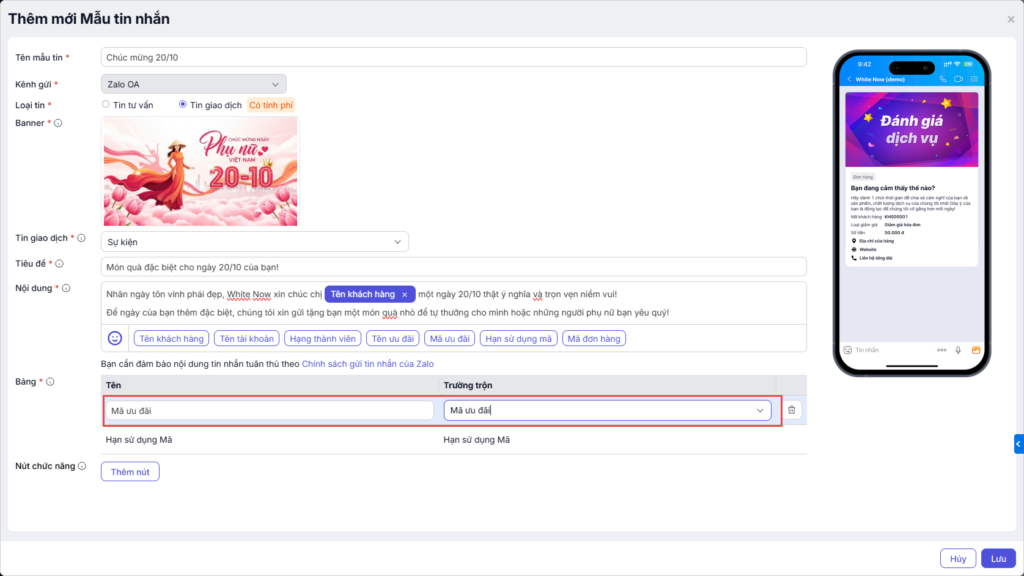Open the Tin giao dịch Sự kiện dropdown
This screenshot has height=576, width=1024.
(x=255, y=242)
